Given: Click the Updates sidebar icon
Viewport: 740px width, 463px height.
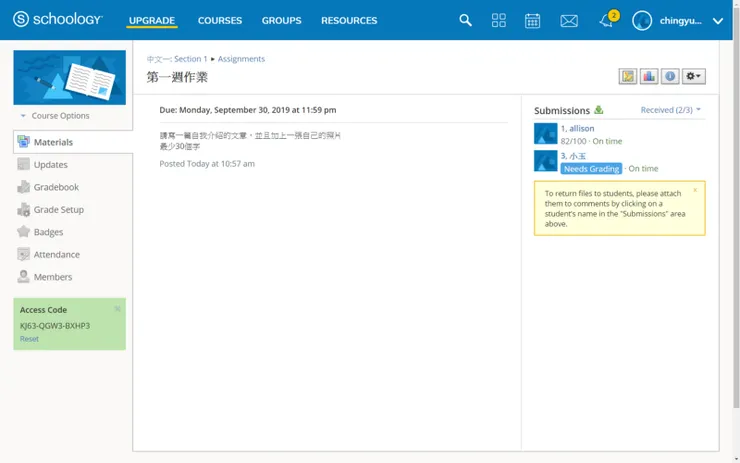Looking at the screenshot, I should tap(23, 164).
